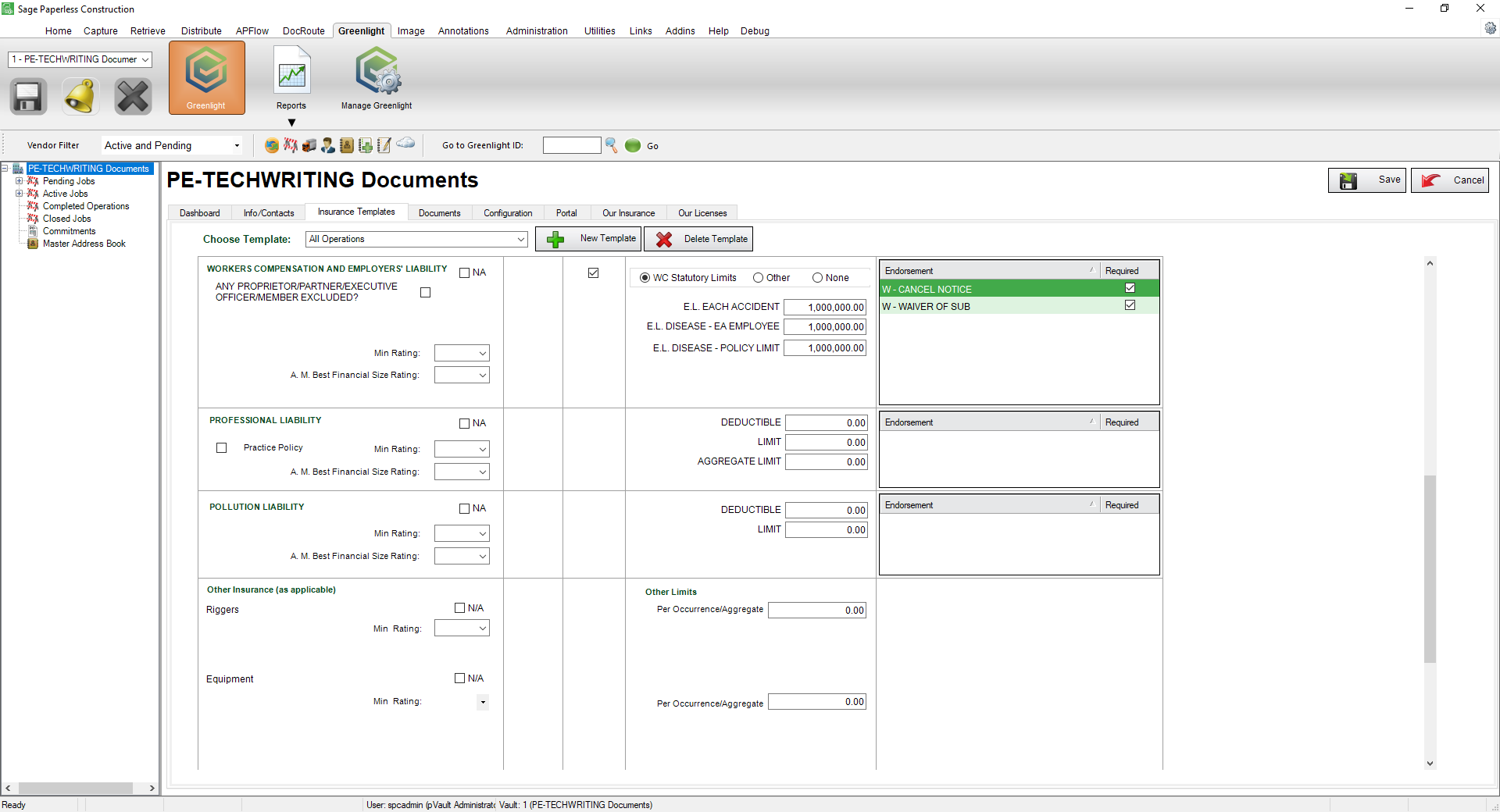This screenshot has height=812, width=1500.
Task: Click the Master Address Book tree icon
Action: tap(33, 244)
